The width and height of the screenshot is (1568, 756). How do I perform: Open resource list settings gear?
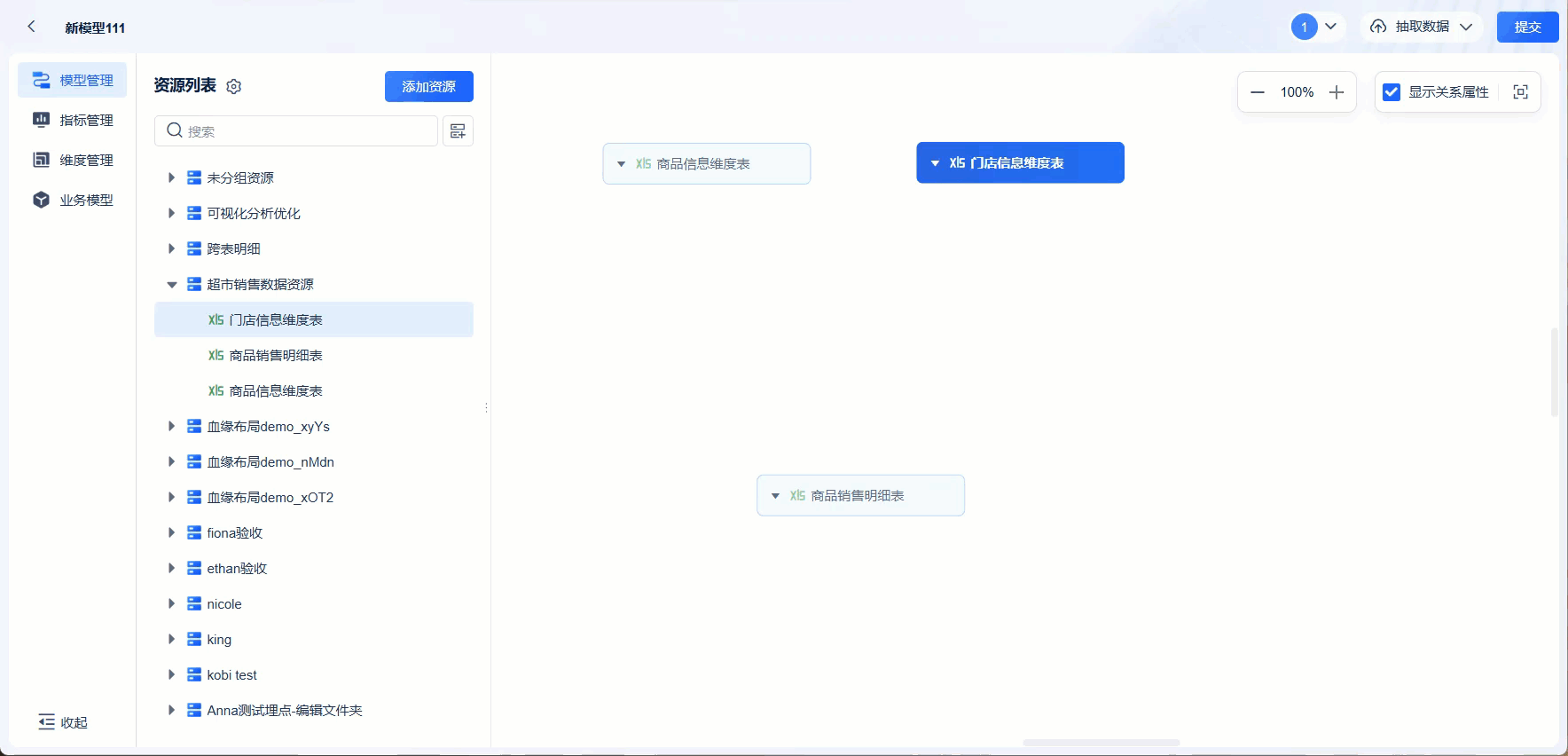[234, 86]
